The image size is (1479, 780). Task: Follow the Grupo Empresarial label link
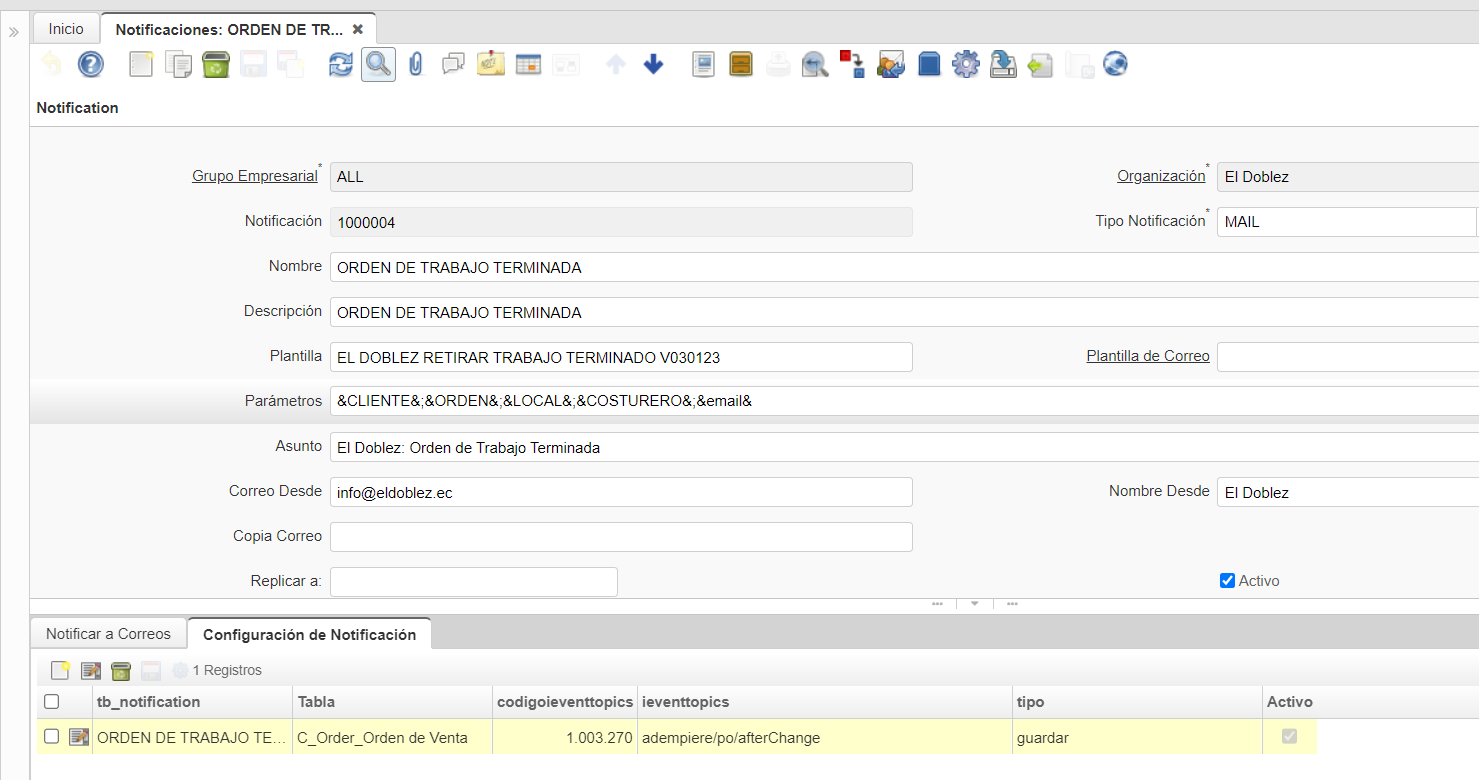[x=254, y=176]
